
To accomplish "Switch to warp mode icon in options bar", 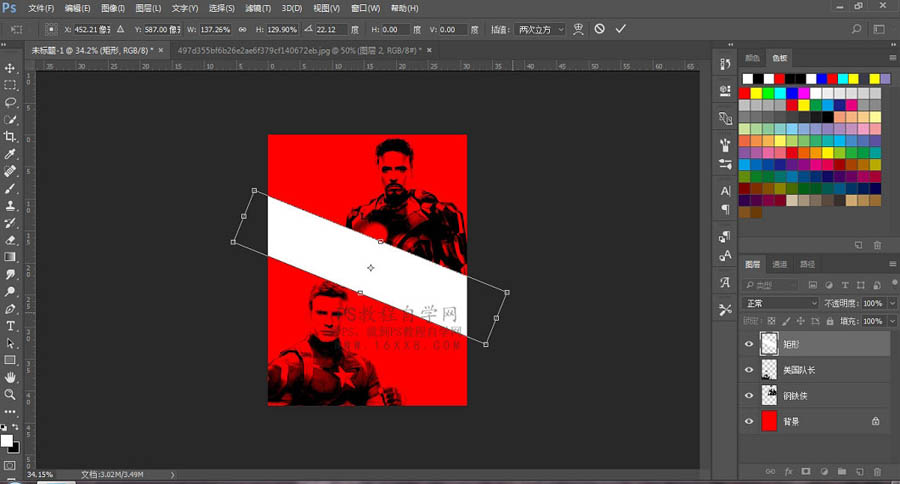I will (x=579, y=29).
